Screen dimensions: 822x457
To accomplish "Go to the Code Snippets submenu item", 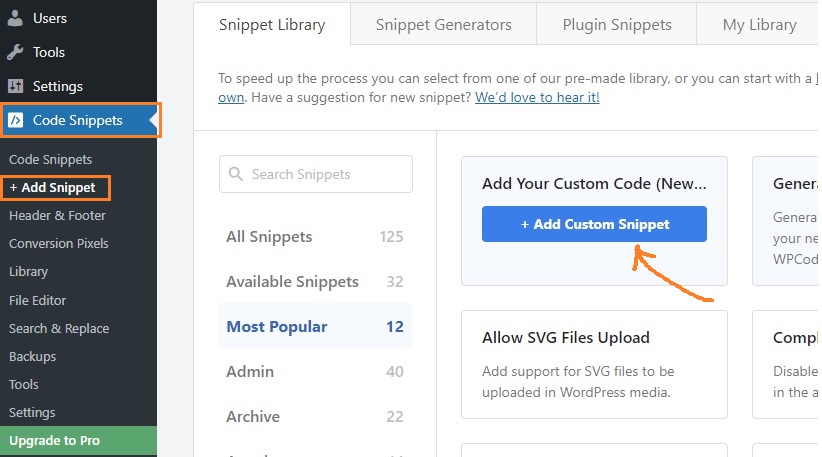I will click(50, 159).
